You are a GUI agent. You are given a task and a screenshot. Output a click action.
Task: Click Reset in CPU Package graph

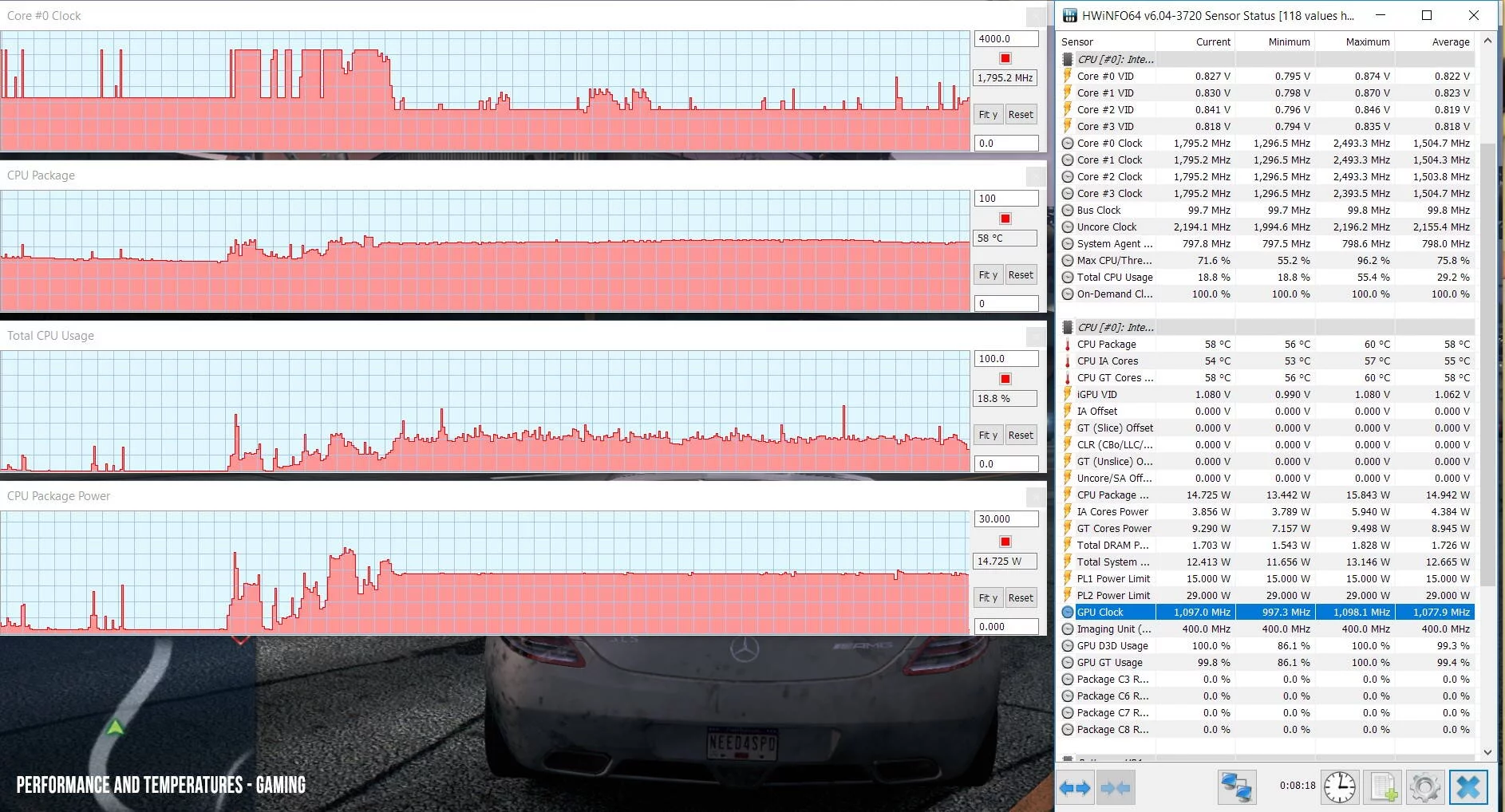coord(1021,274)
